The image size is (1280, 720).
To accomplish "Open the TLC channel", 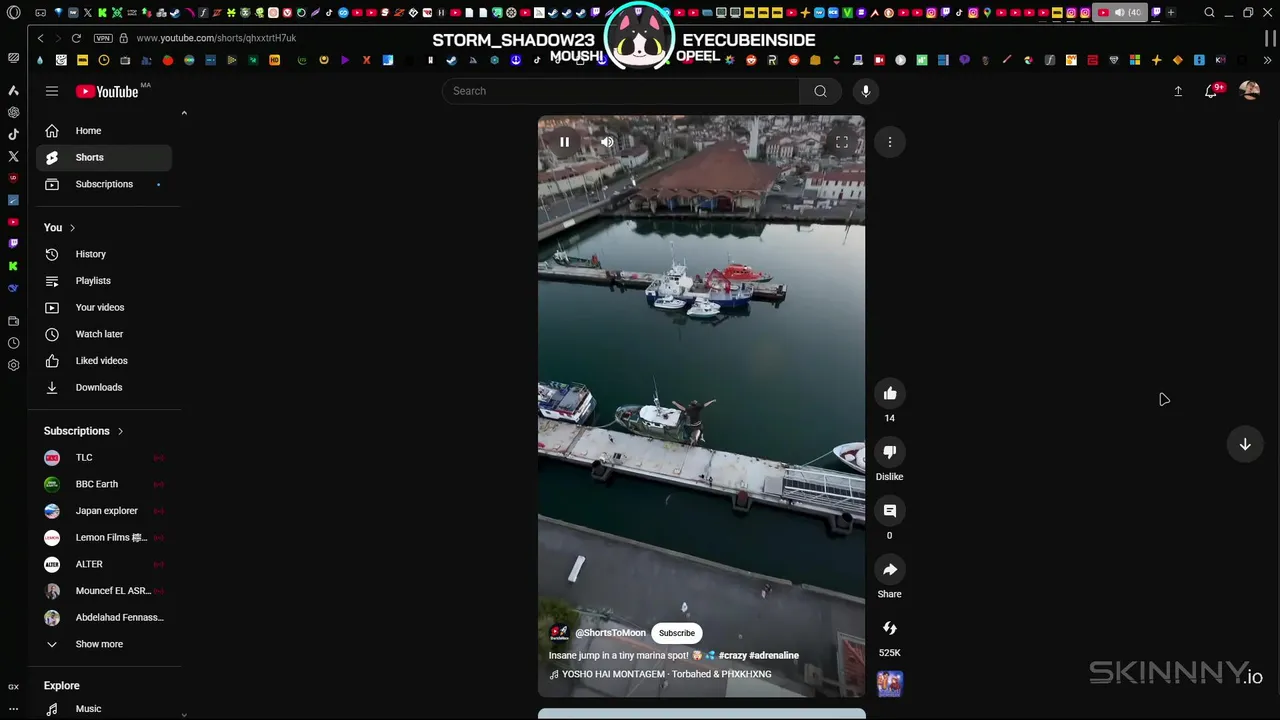I will point(104,458).
